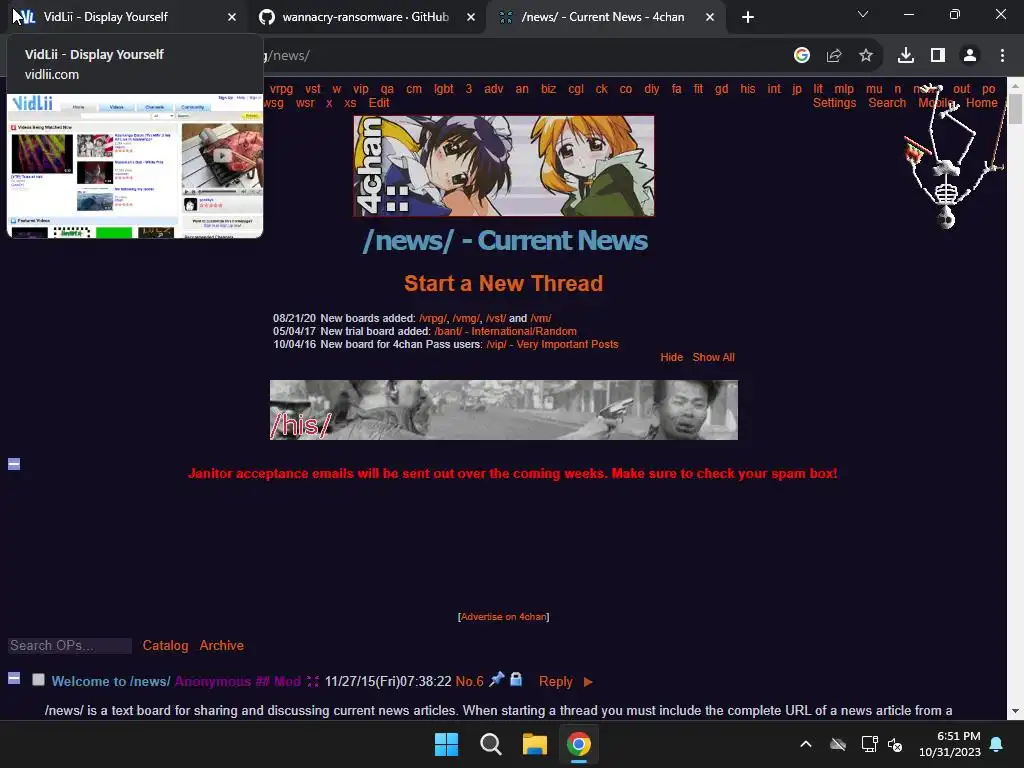Click Show All announcements
This screenshot has height=768, width=1024.
tap(713, 357)
